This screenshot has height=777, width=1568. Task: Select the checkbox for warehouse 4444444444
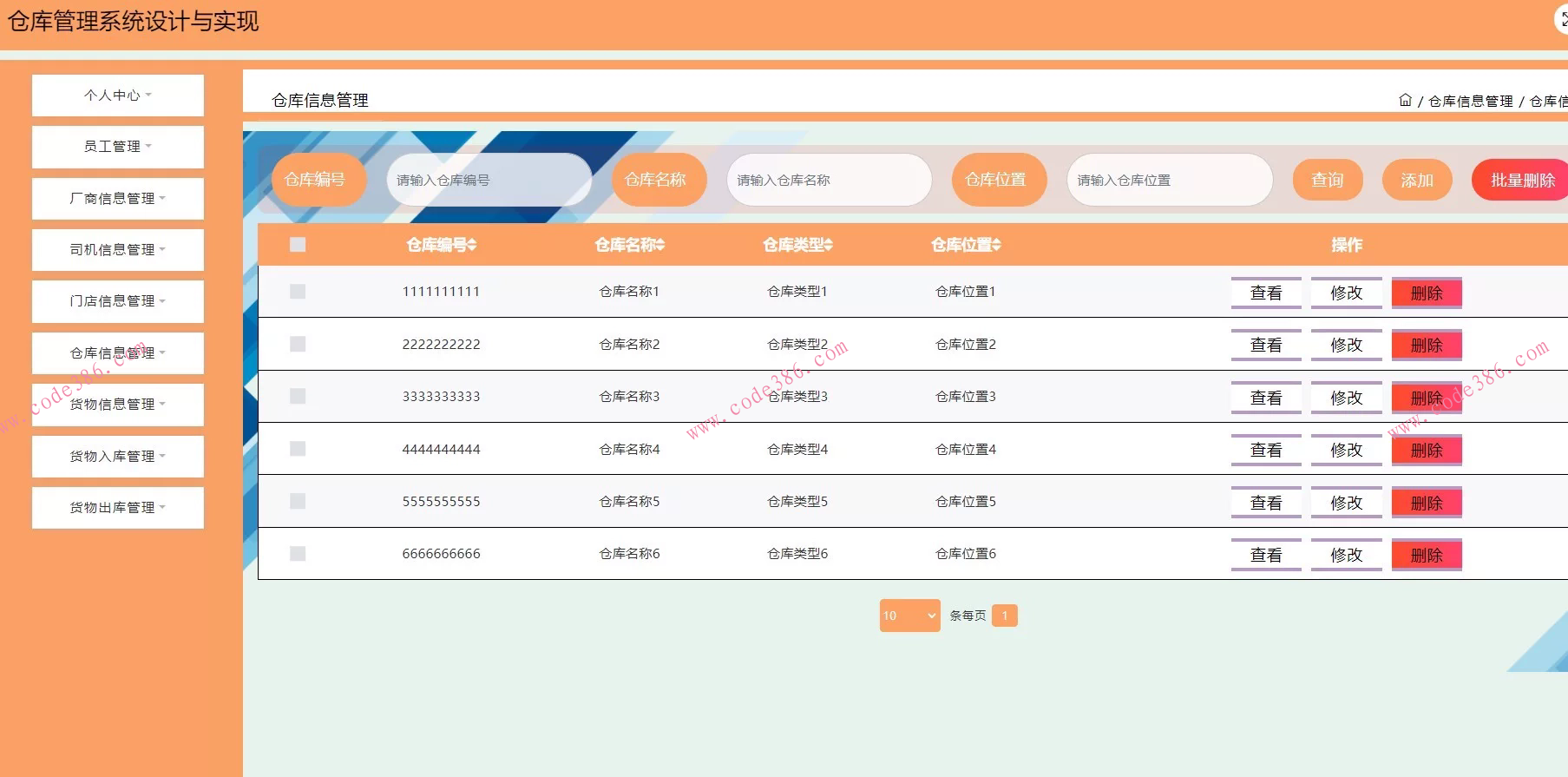tap(298, 449)
